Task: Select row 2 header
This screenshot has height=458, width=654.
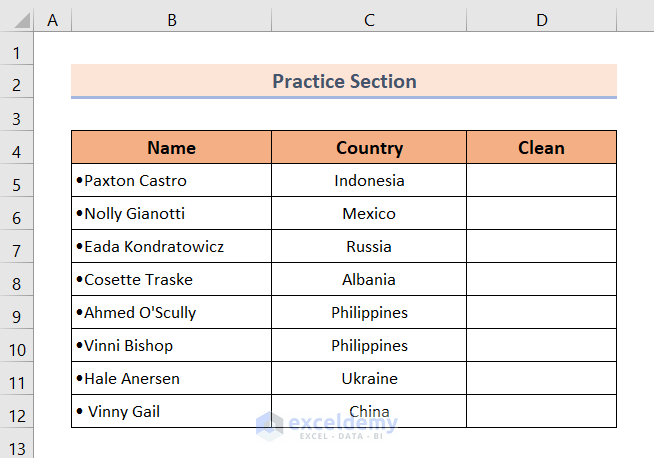Action: [x=17, y=82]
